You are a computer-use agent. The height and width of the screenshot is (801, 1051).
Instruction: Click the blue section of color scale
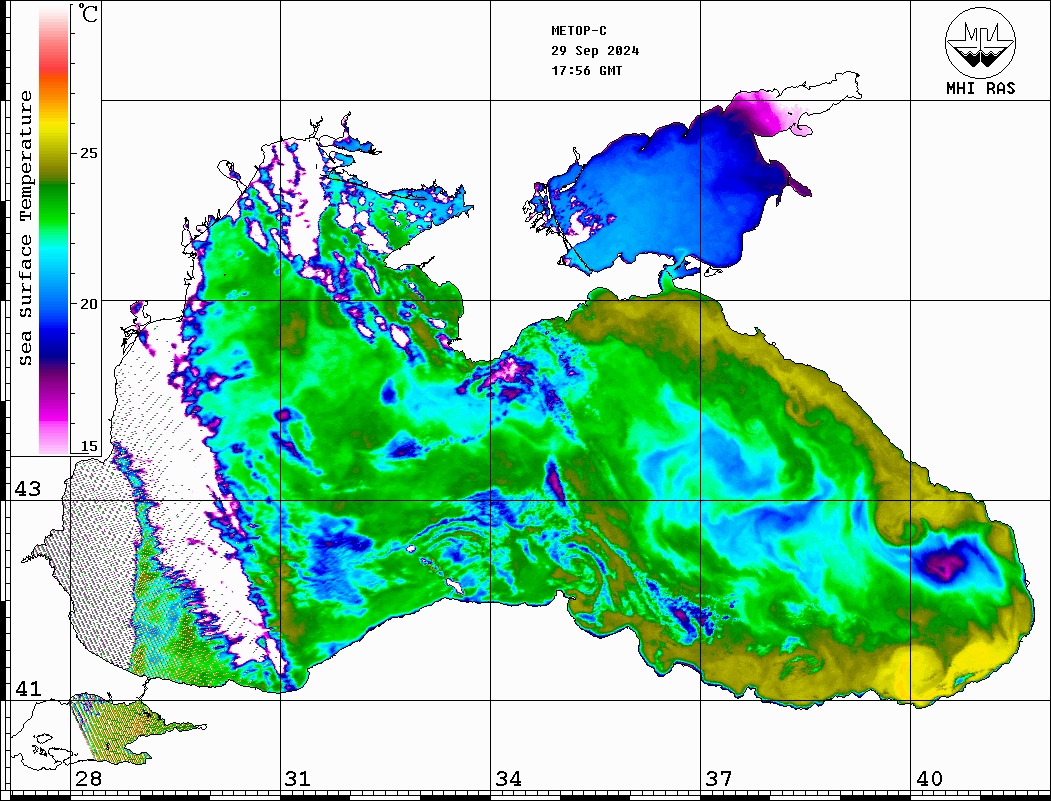tap(54, 325)
